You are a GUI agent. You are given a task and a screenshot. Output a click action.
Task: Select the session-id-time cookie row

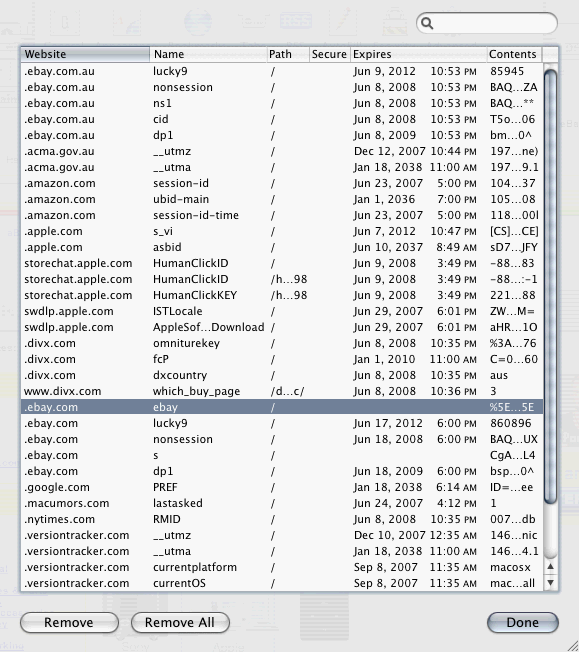282,215
